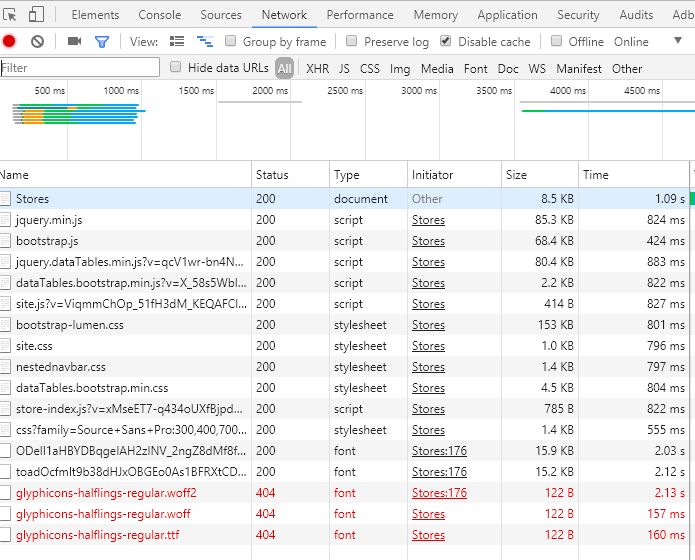Click the file icon beside site.css

coord(5,346)
